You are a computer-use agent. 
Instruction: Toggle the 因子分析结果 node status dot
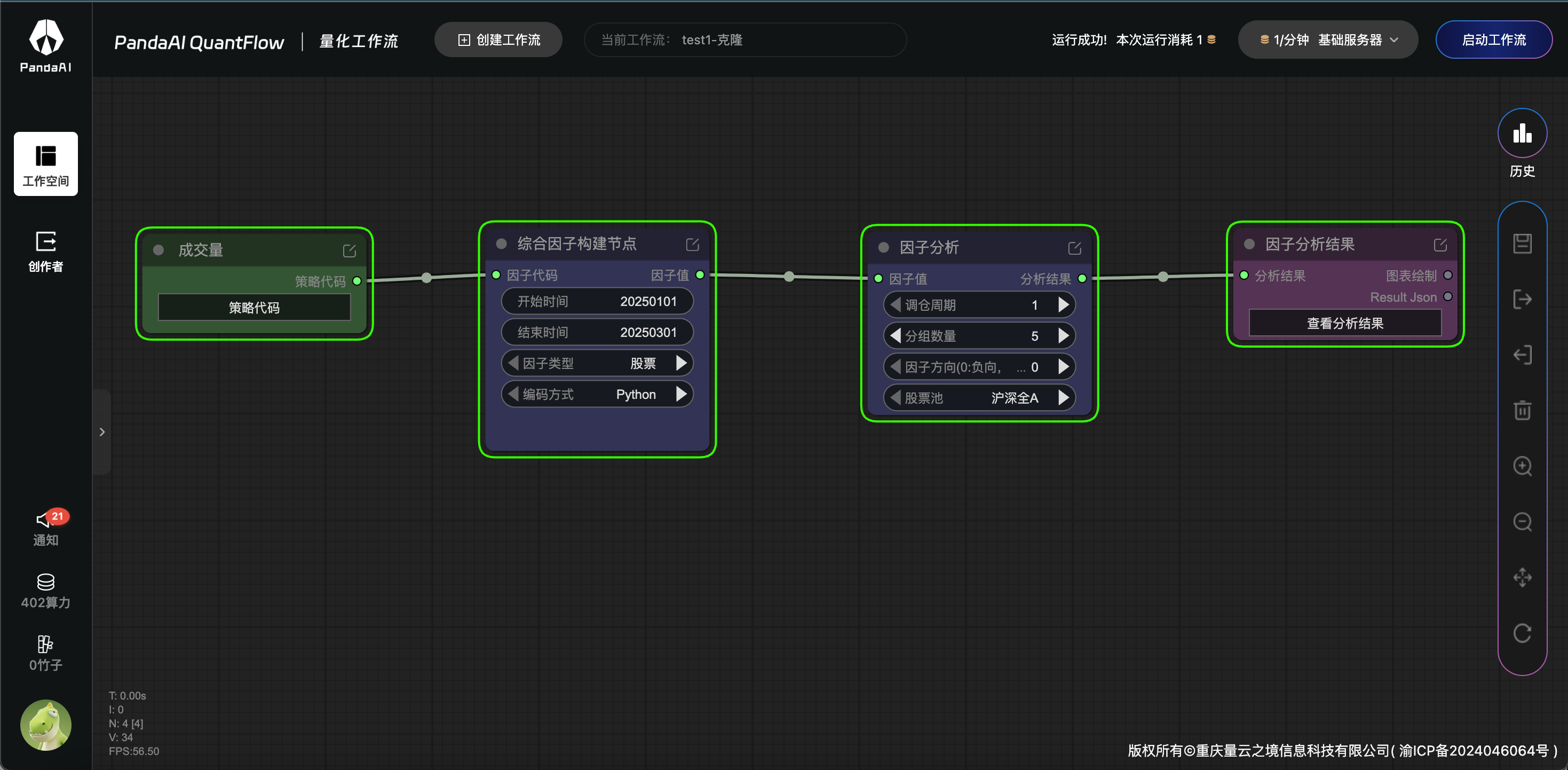pos(1249,244)
